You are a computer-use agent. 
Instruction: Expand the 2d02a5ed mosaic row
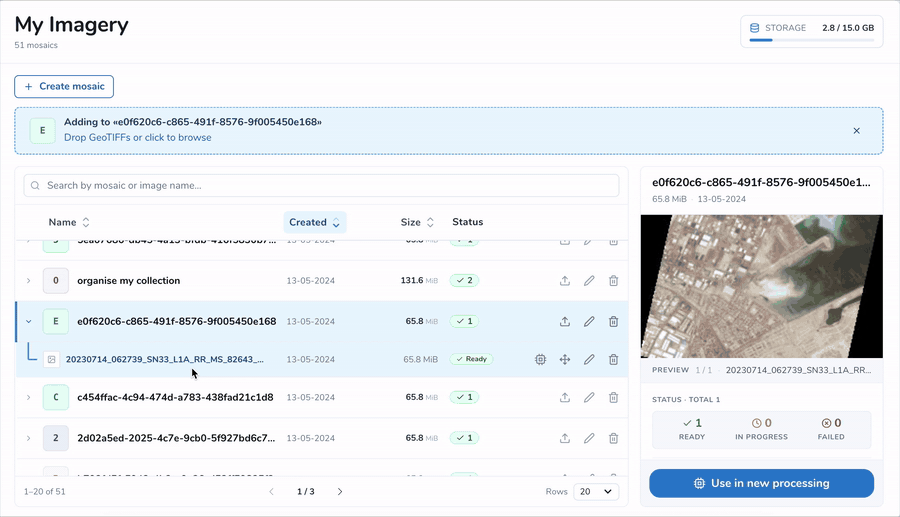click(x=28, y=438)
